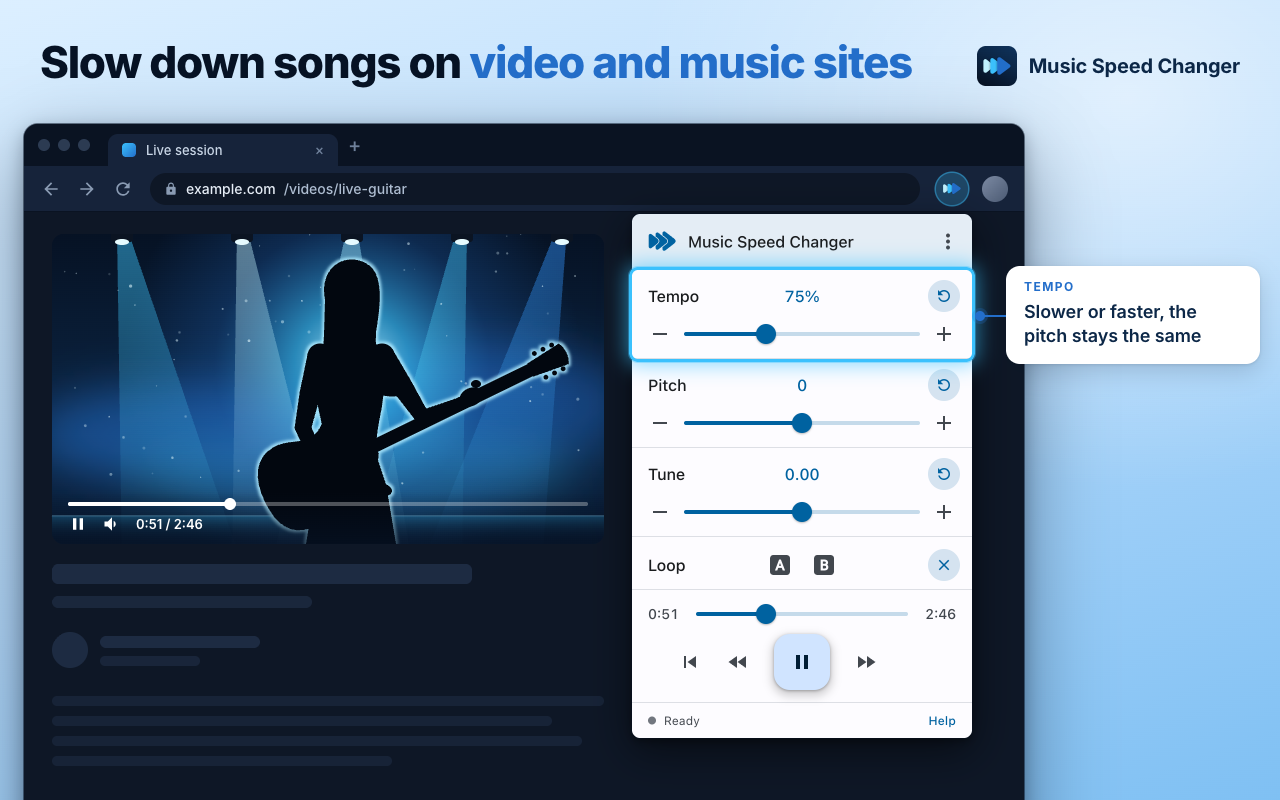Set loop point B
The width and height of the screenshot is (1280, 800).
tap(824, 565)
